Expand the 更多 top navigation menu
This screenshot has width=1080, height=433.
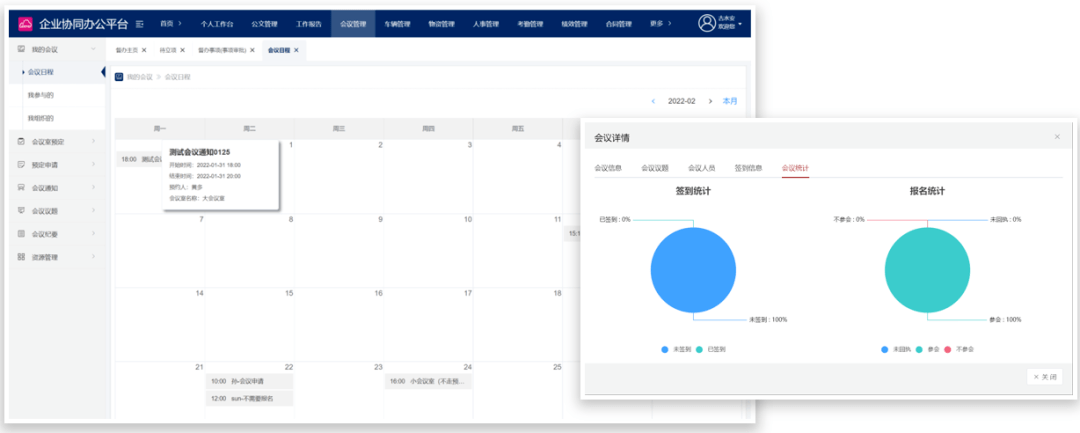pyautogui.click(x=689, y=23)
